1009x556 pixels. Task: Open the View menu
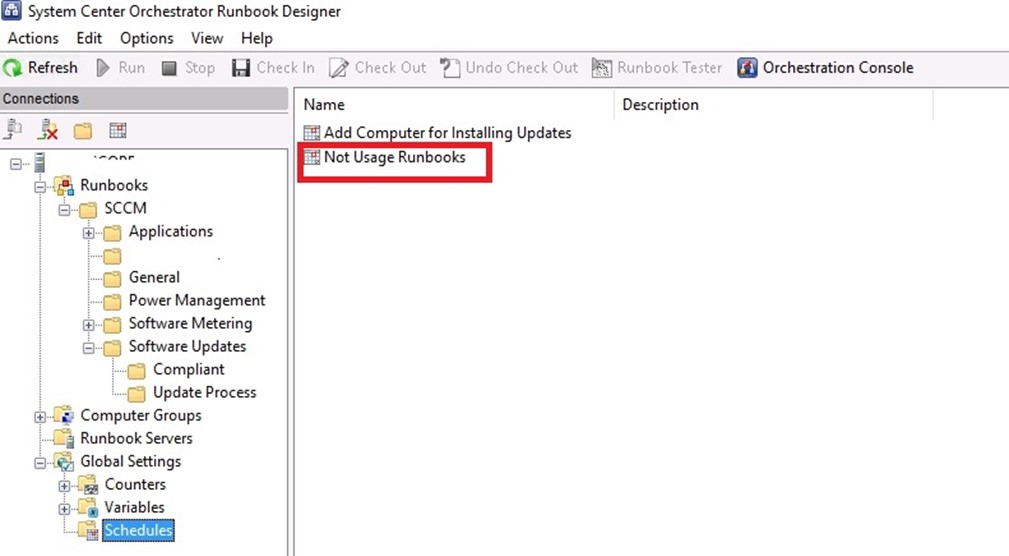click(x=207, y=39)
